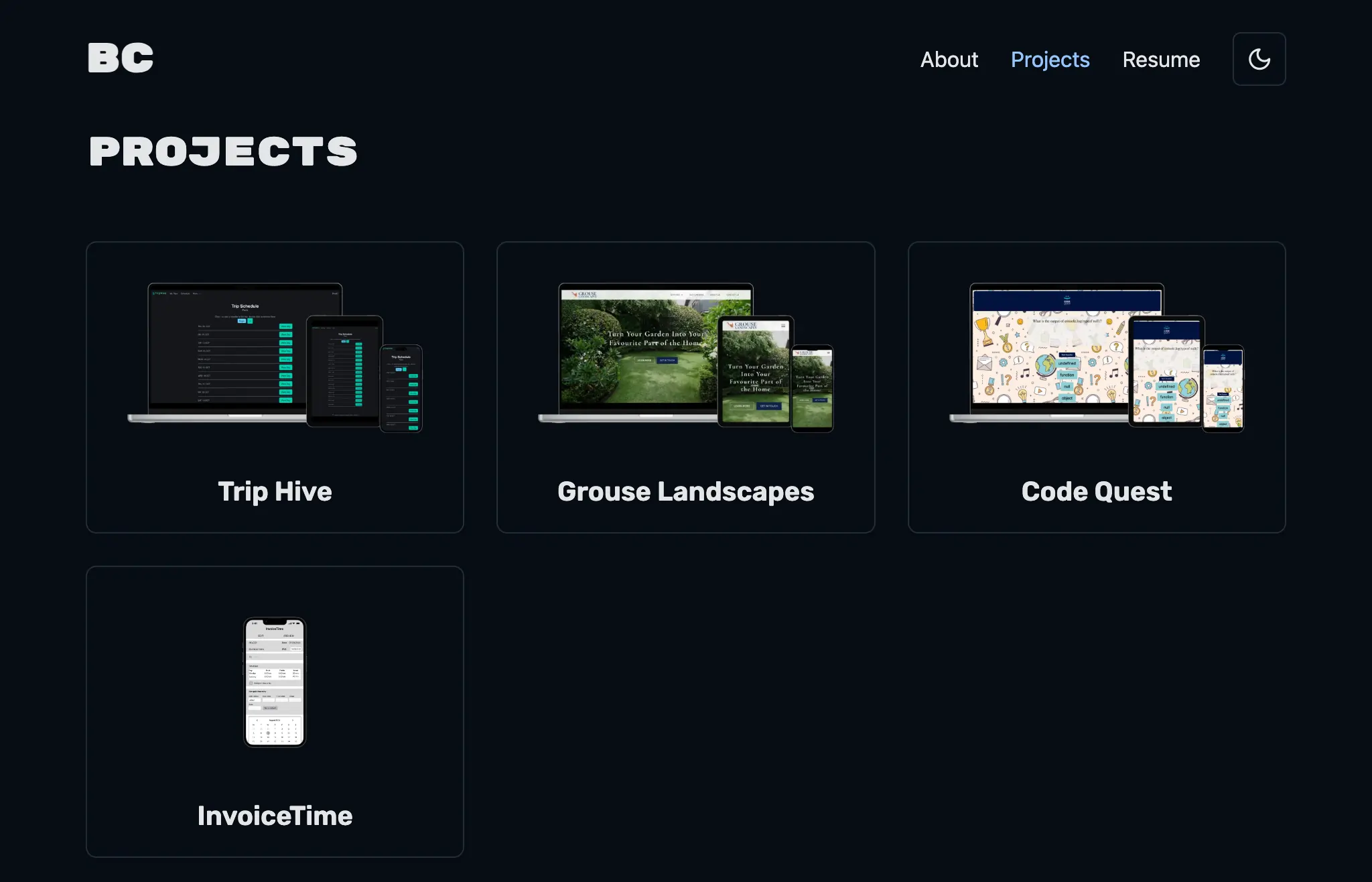Viewport: 1372px width, 882px height.
Task: Click the theme switcher button frame
Action: [x=1259, y=59]
